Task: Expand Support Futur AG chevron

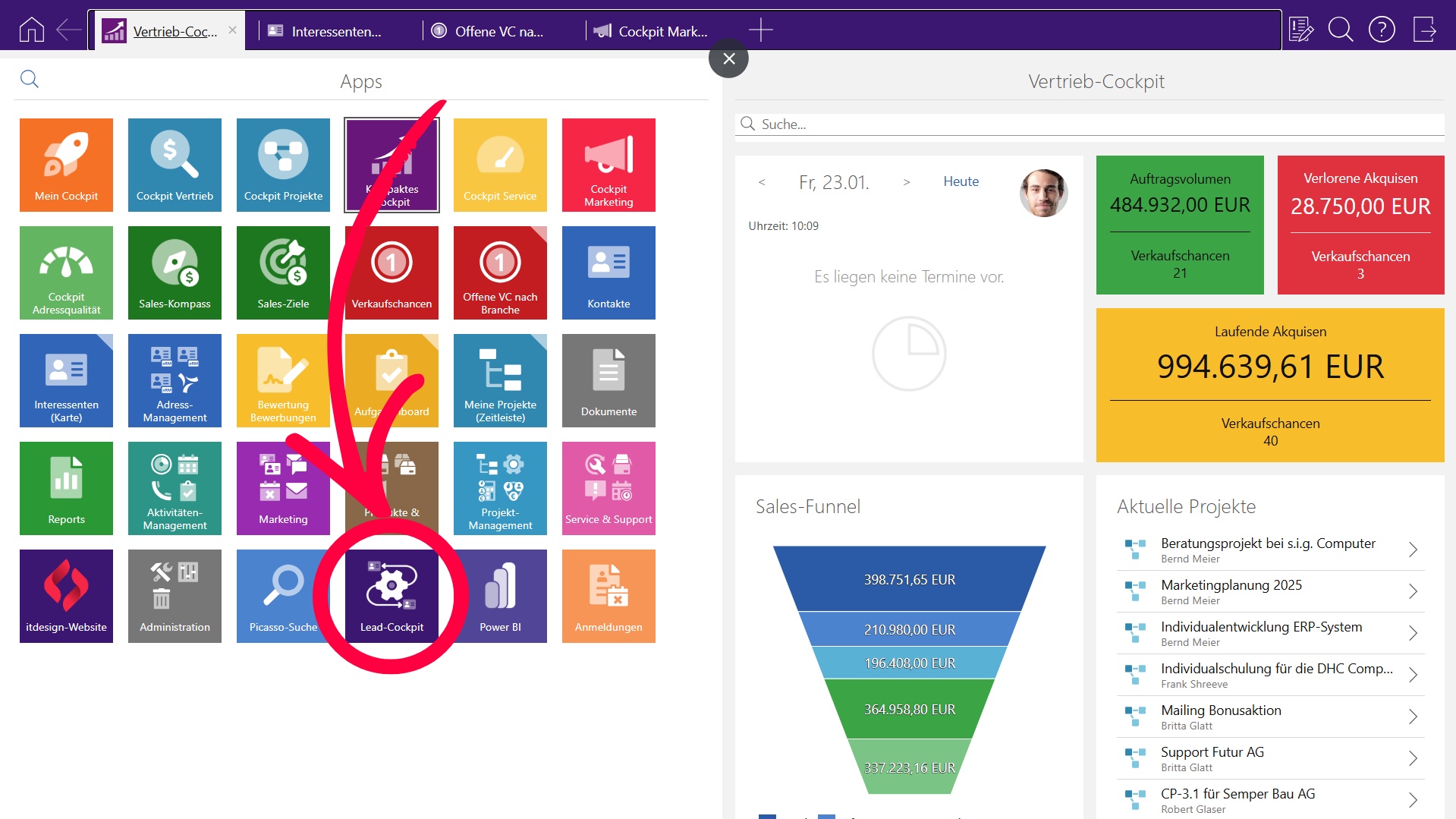Action: [x=1413, y=758]
